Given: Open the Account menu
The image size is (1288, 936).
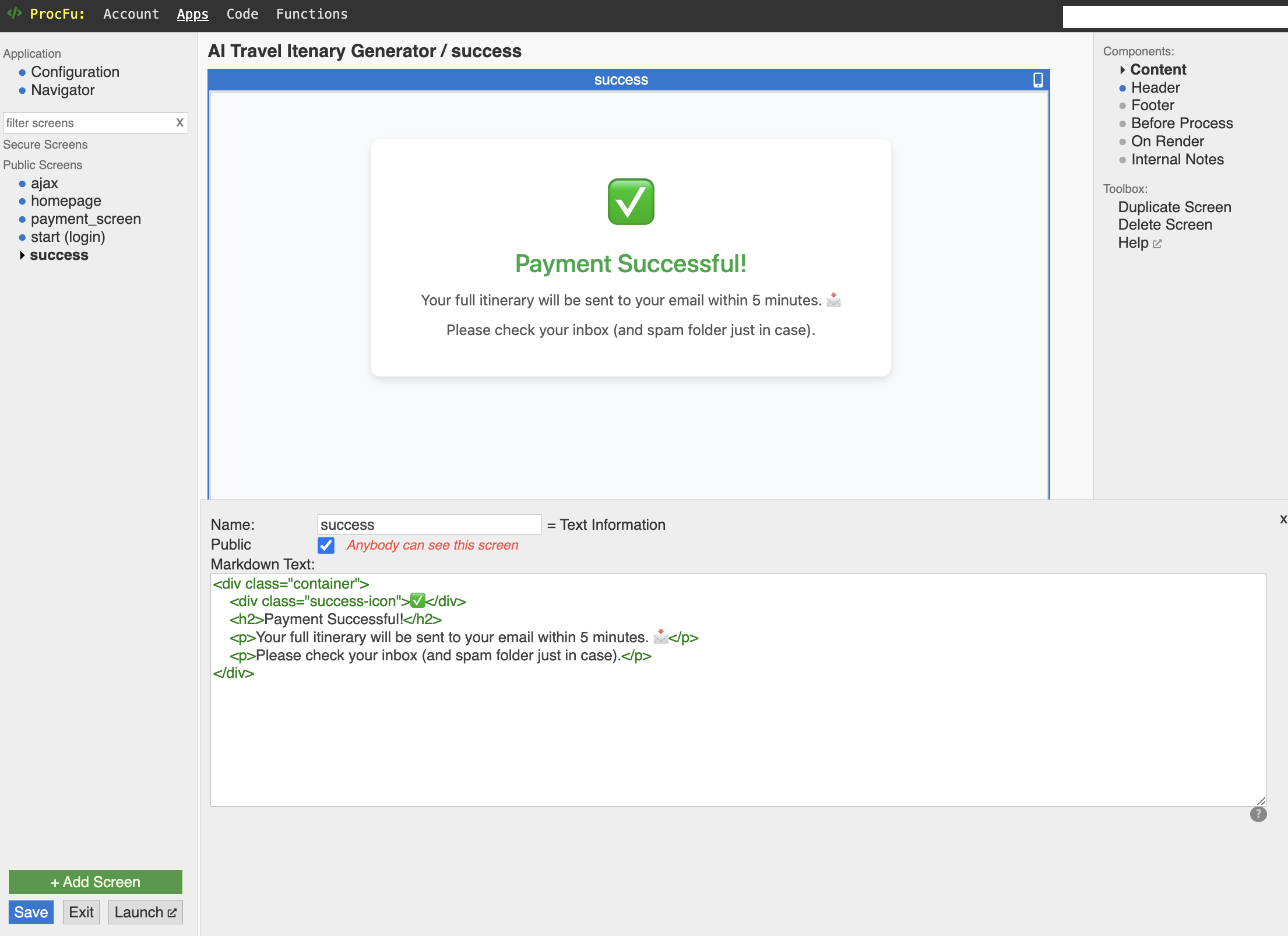Looking at the screenshot, I should 131,14.
